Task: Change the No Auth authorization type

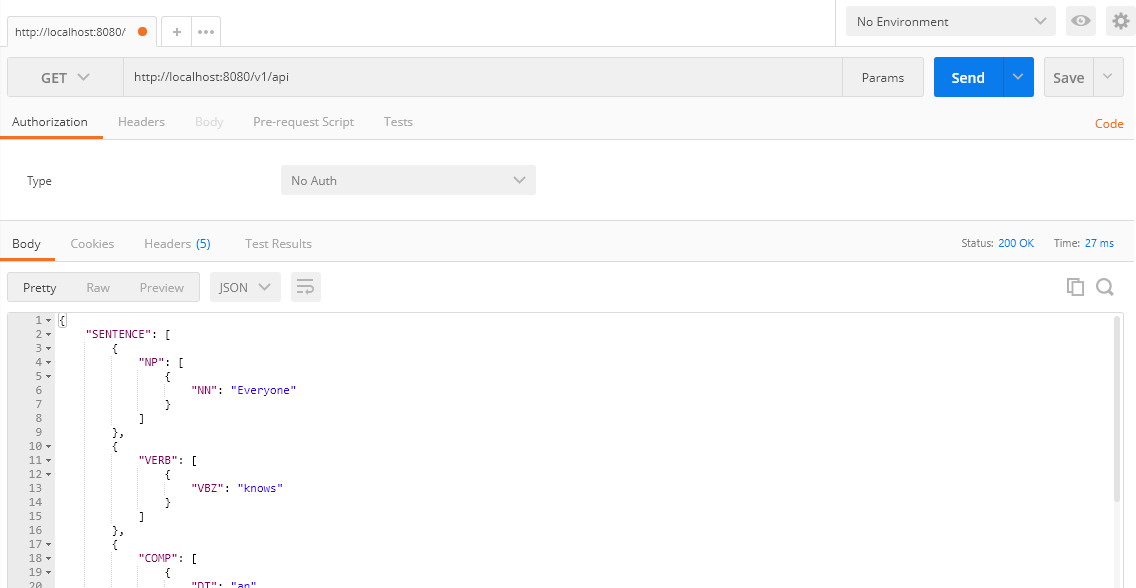Action: (408, 180)
